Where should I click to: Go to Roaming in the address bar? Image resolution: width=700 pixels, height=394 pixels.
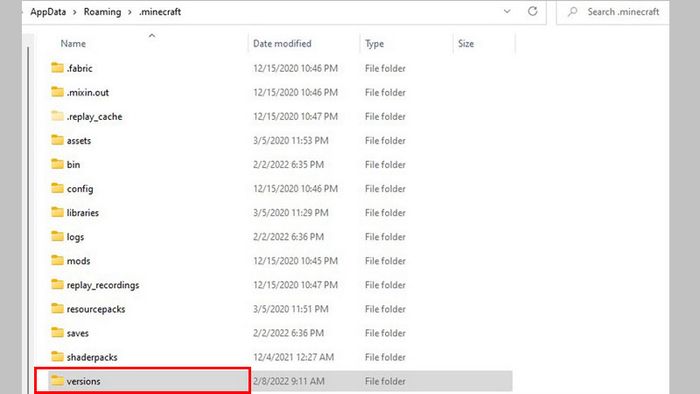[102, 12]
